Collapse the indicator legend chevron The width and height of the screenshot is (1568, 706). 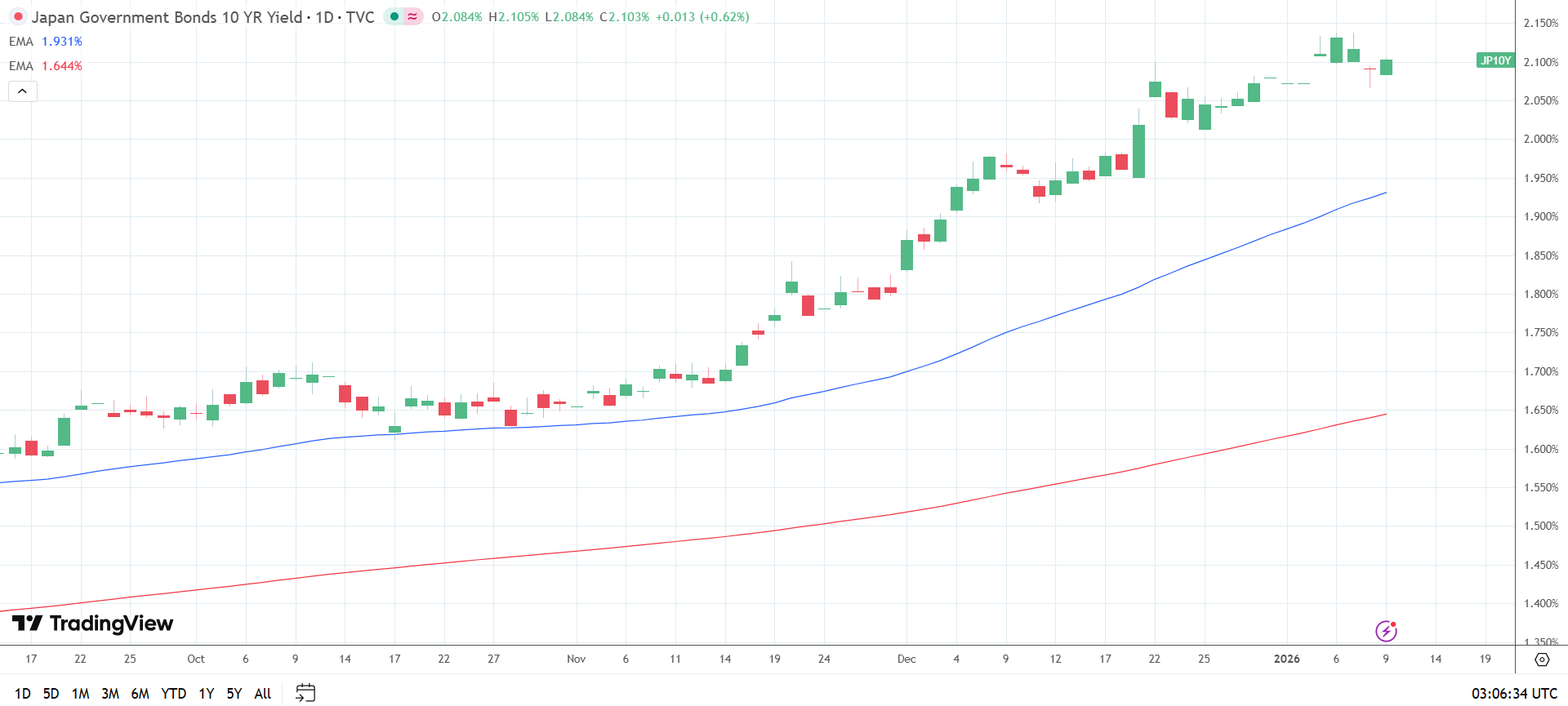[23, 91]
